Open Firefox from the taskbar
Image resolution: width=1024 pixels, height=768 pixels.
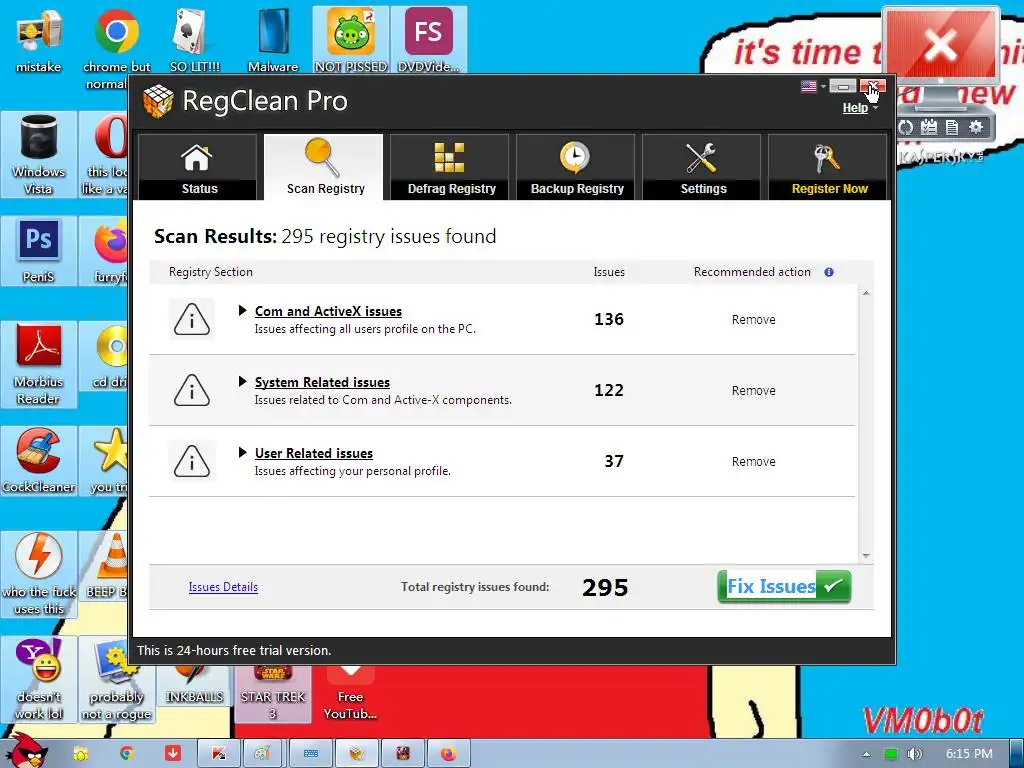click(x=448, y=754)
